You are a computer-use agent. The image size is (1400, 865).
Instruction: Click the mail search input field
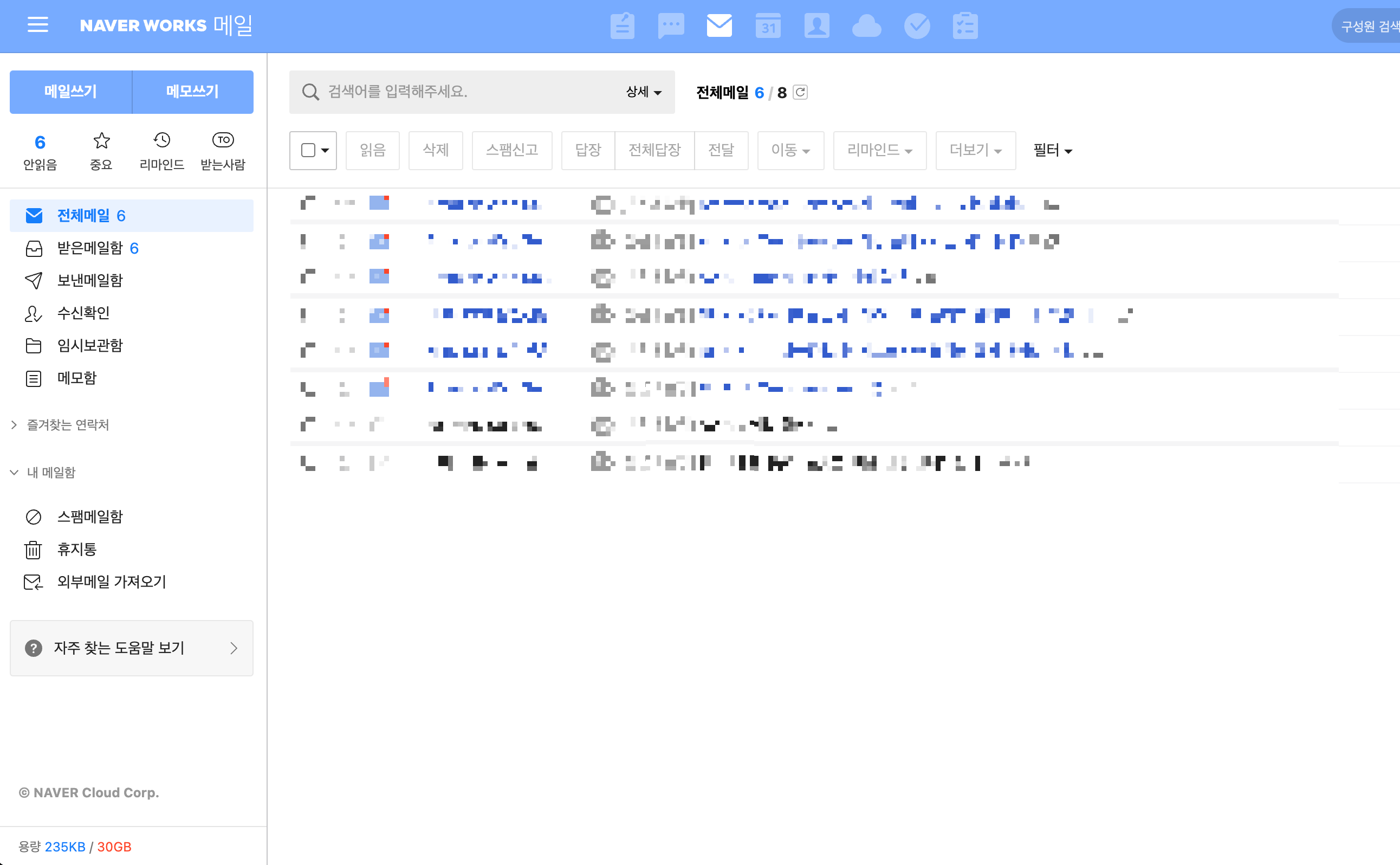point(469,92)
